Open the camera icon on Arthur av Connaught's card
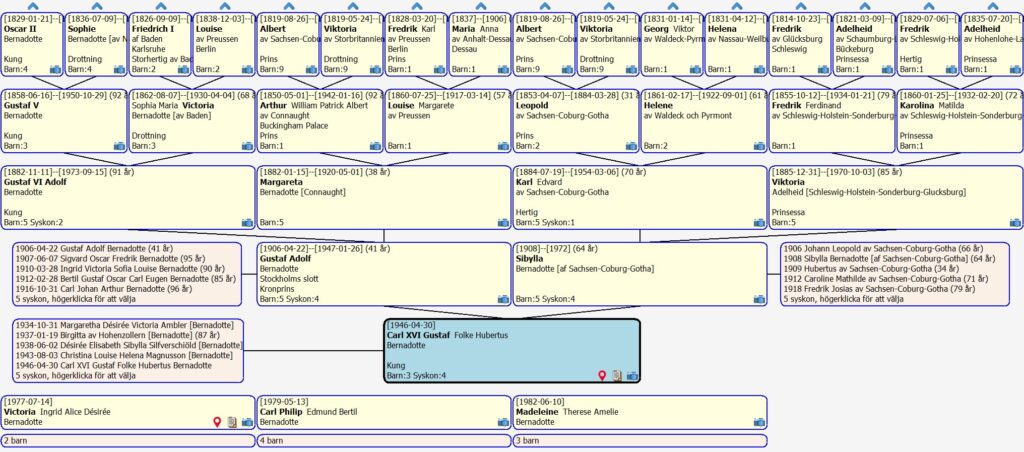 (376, 146)
